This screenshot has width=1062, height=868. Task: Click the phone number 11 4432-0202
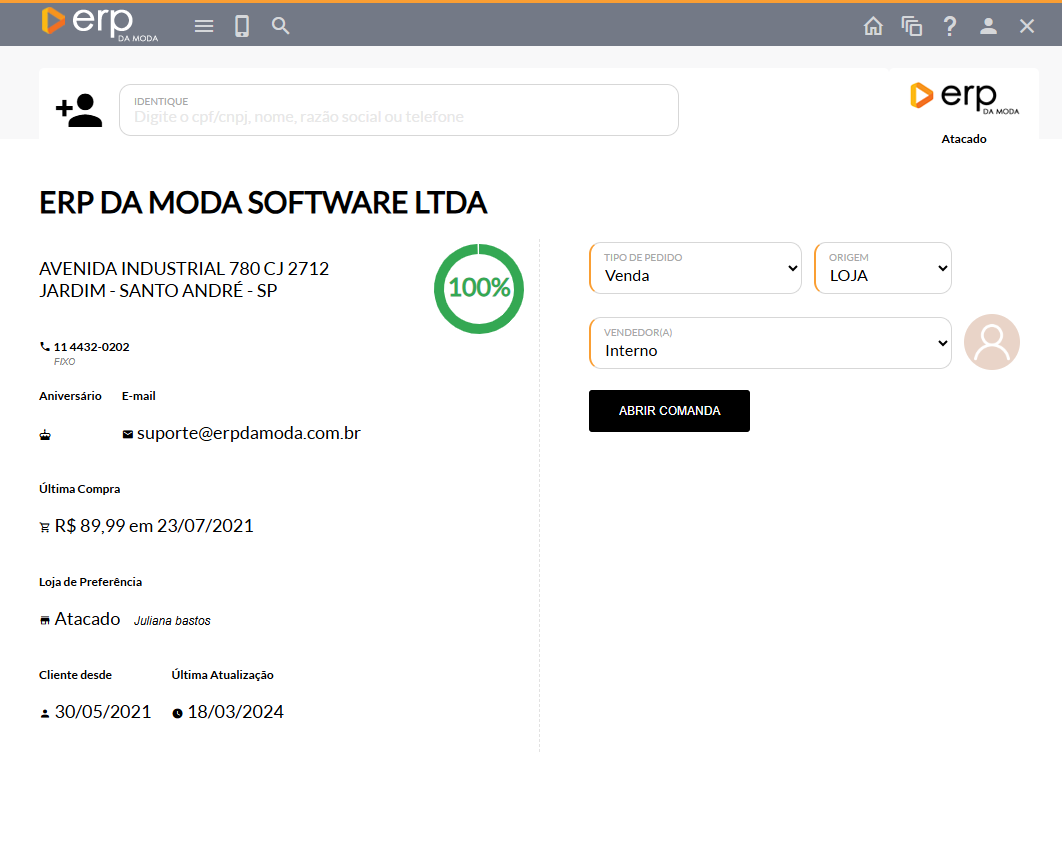tap(91, 347)
